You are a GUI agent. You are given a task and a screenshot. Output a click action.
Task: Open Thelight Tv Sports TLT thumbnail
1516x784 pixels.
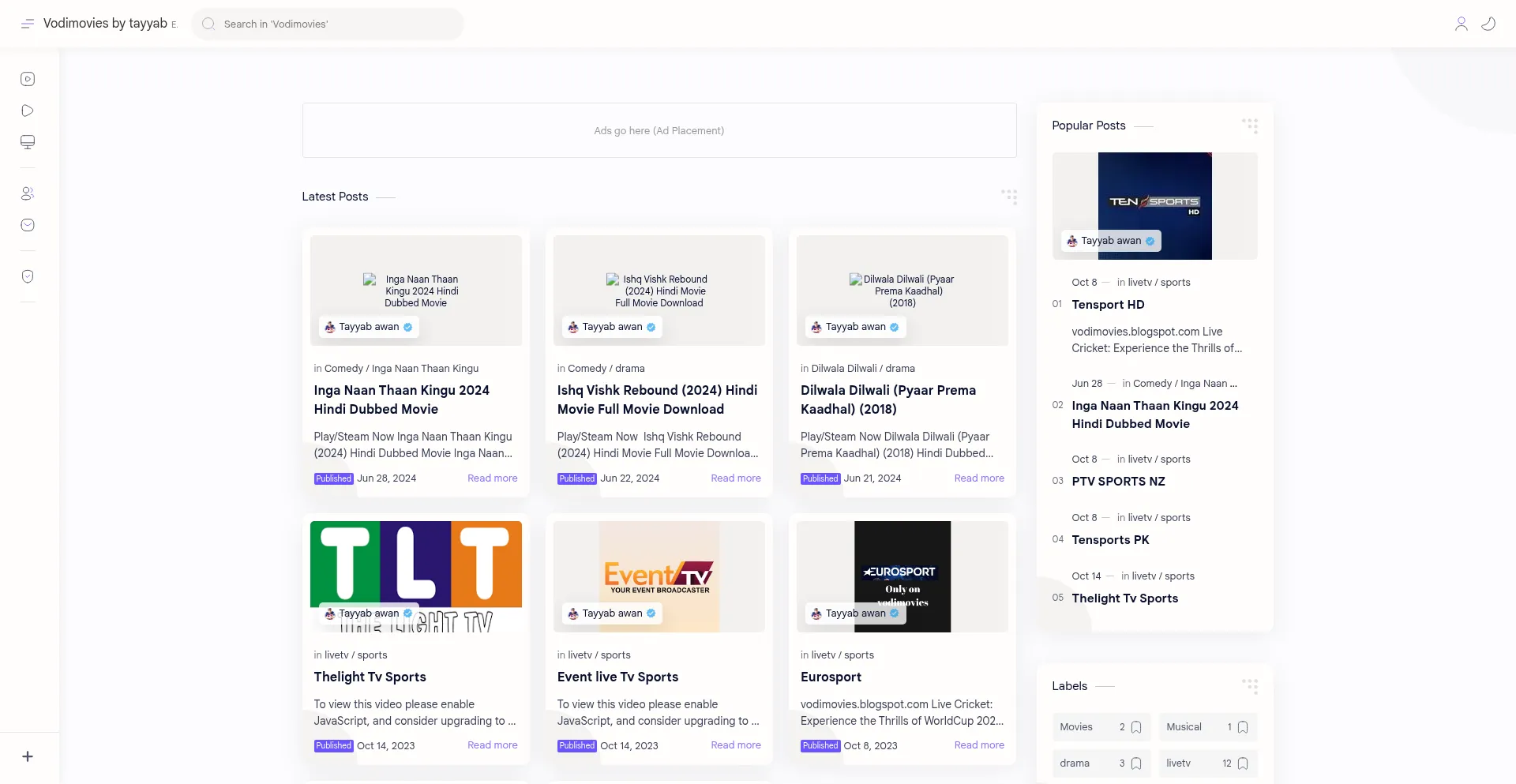(x=416, y=576)
